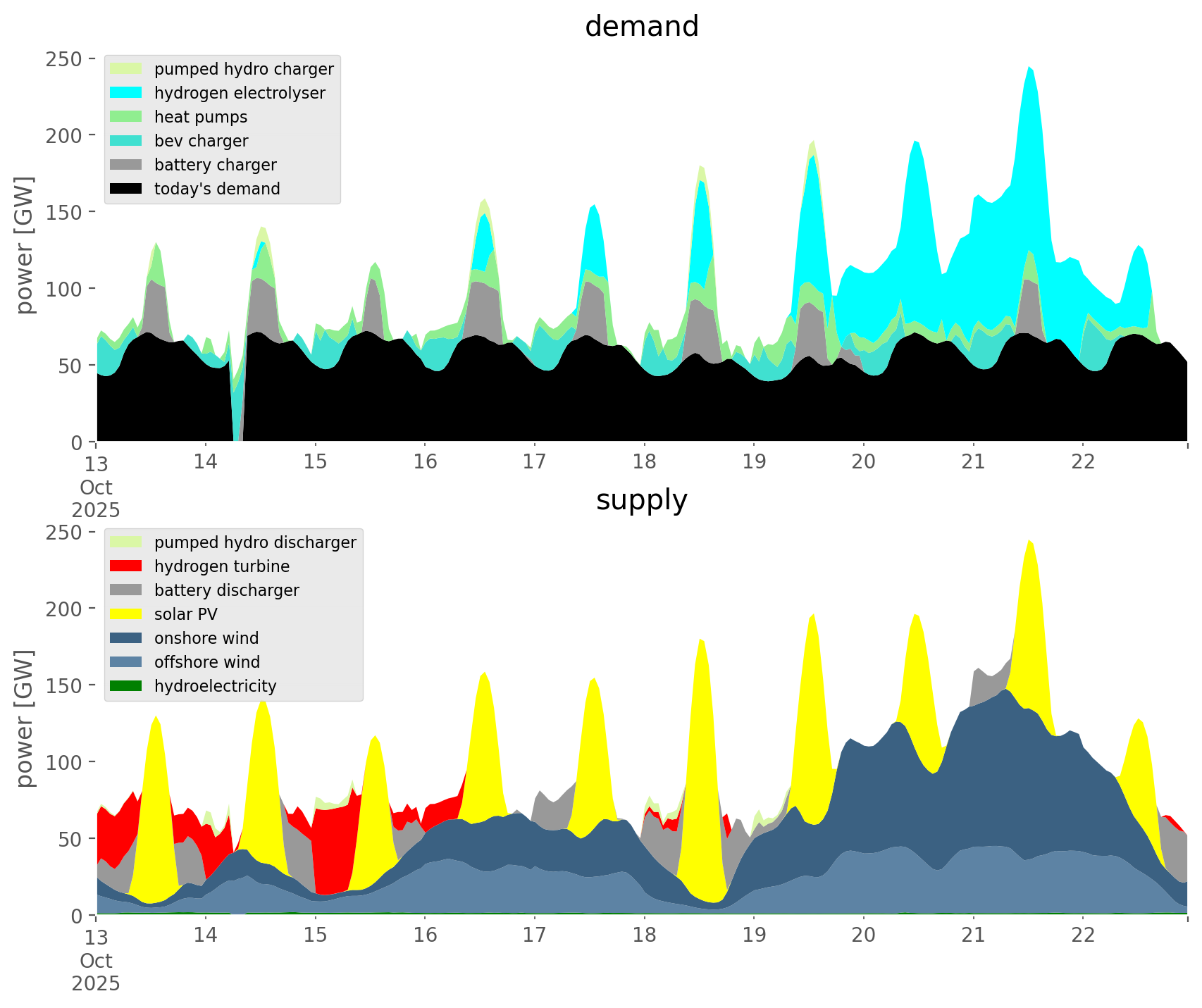1202x1008 pixels.
Task: Select the offshore wind legend label
Action: (x=206, y=662)
